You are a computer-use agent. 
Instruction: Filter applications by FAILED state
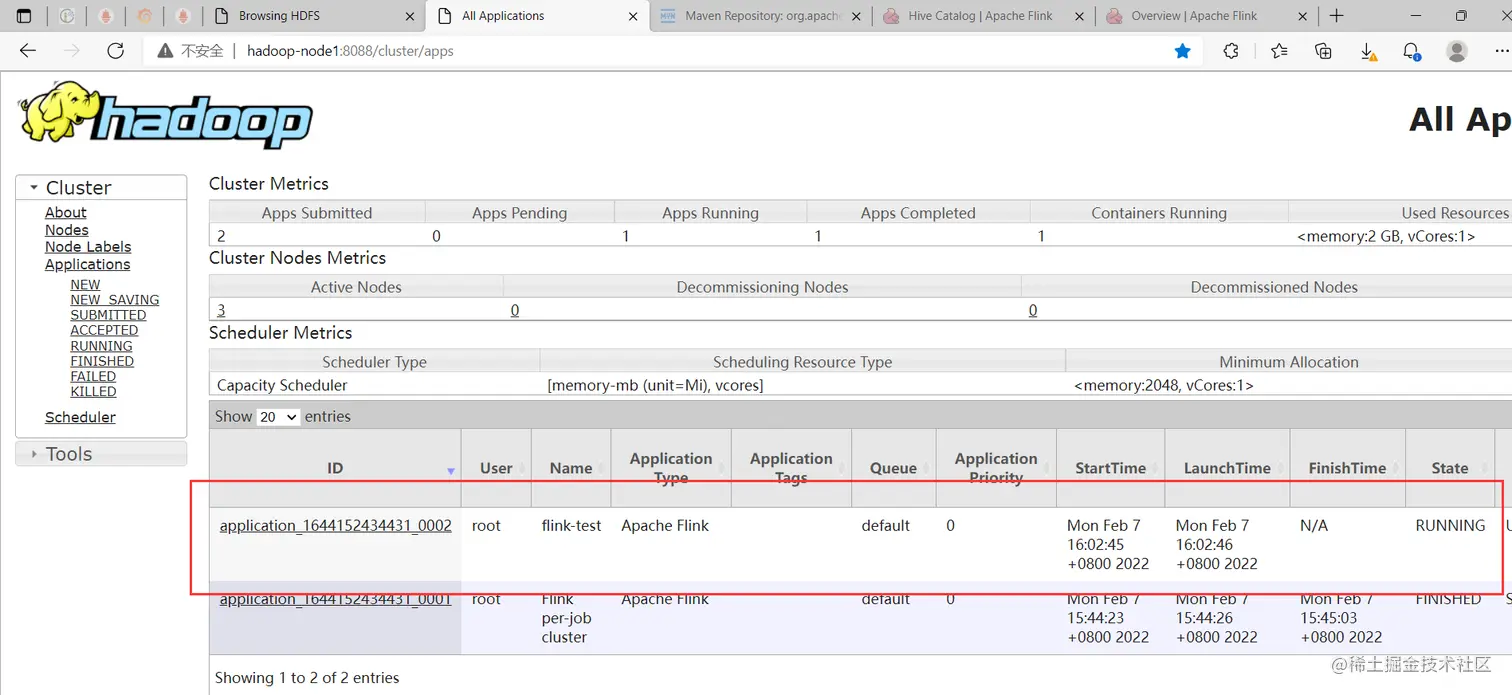pos(93,376)
